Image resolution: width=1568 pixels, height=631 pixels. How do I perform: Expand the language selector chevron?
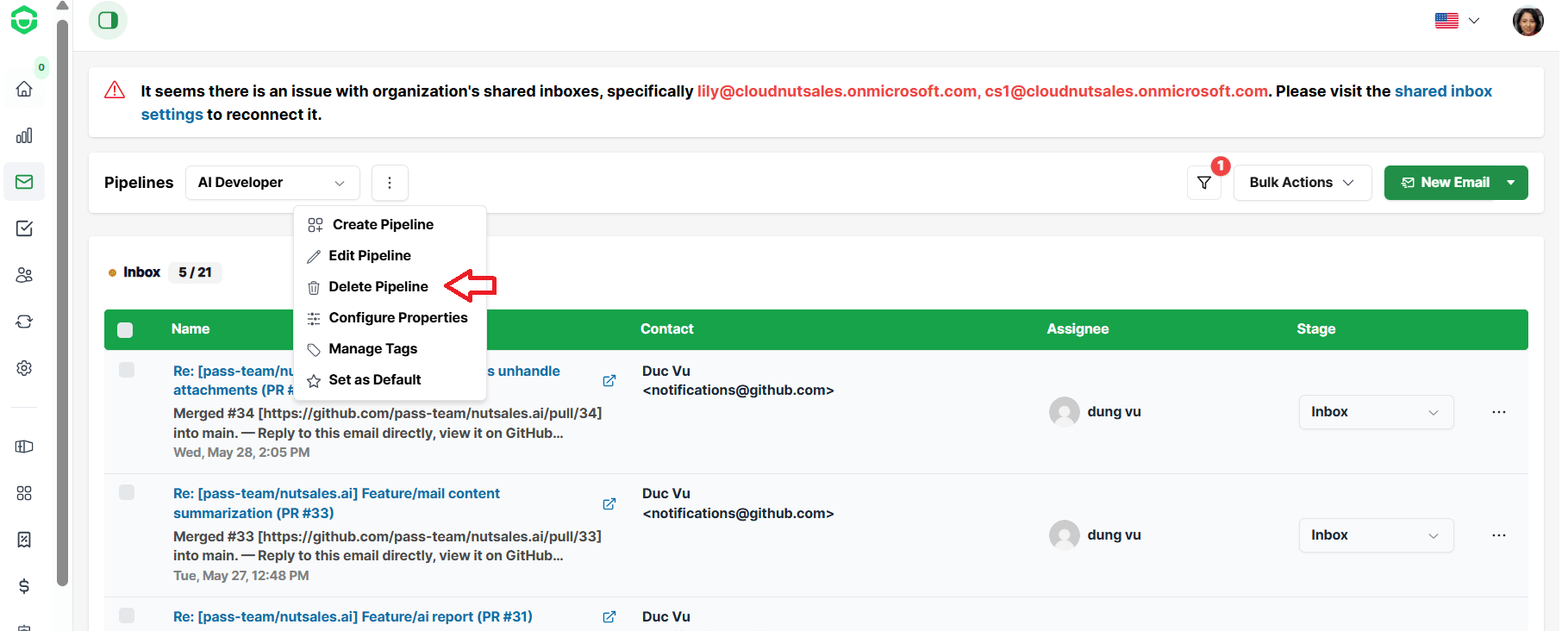(x=1474, y=21)
